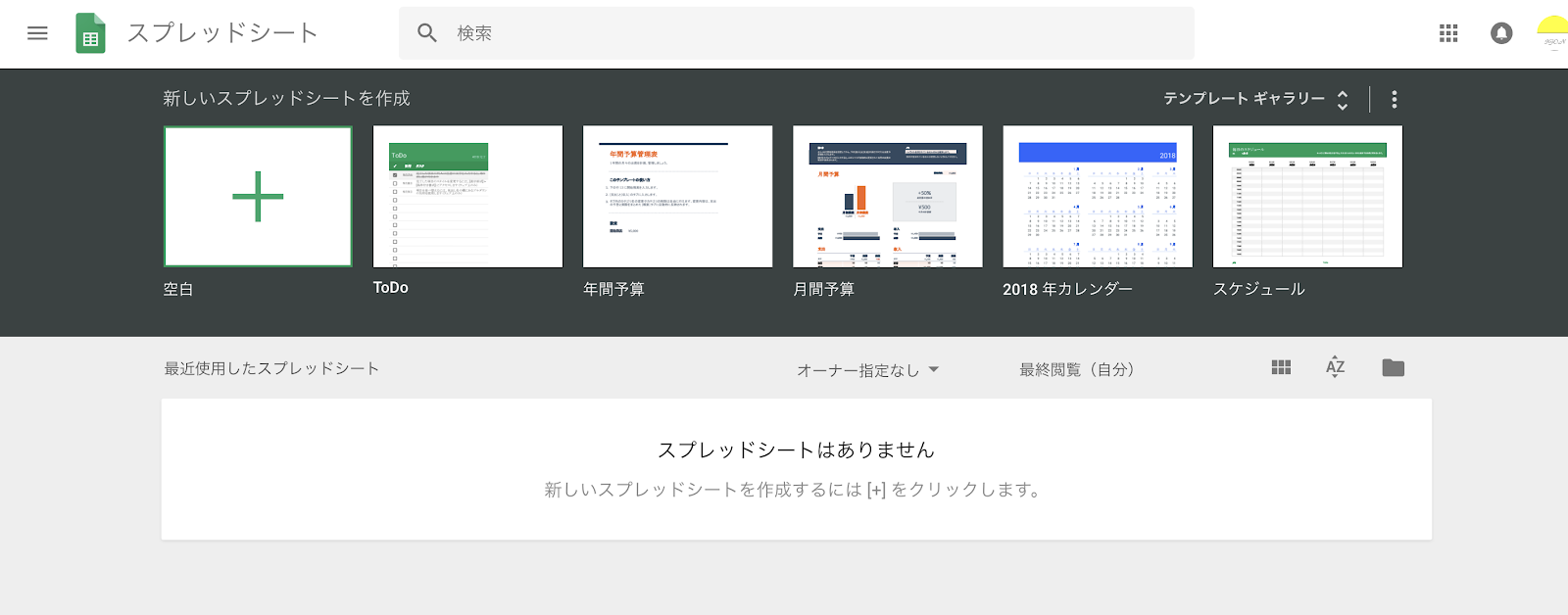This screenshot has height=615, width=1568.
Task: Click the スプレッドシート title text
Action: pos(222,33)
